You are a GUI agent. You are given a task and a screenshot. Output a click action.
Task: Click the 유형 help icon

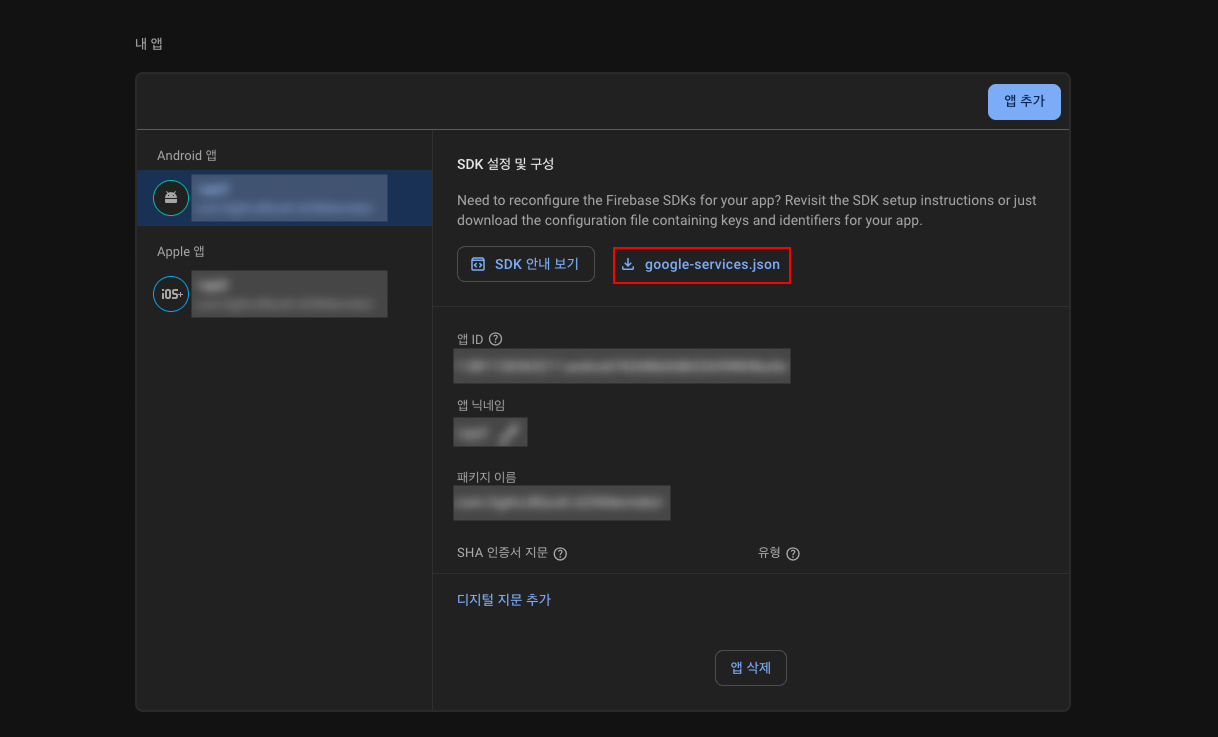[793, 554]
